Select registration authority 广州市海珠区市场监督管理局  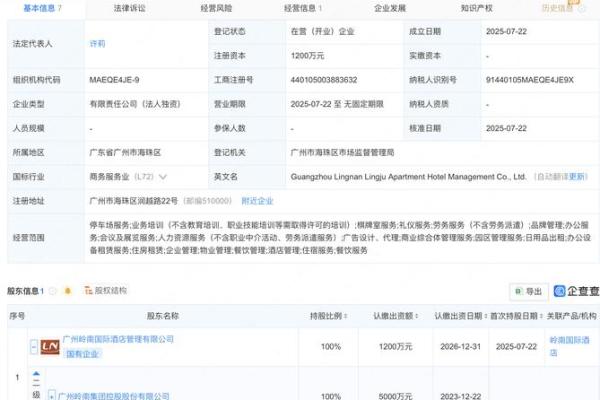coord(342,153)
